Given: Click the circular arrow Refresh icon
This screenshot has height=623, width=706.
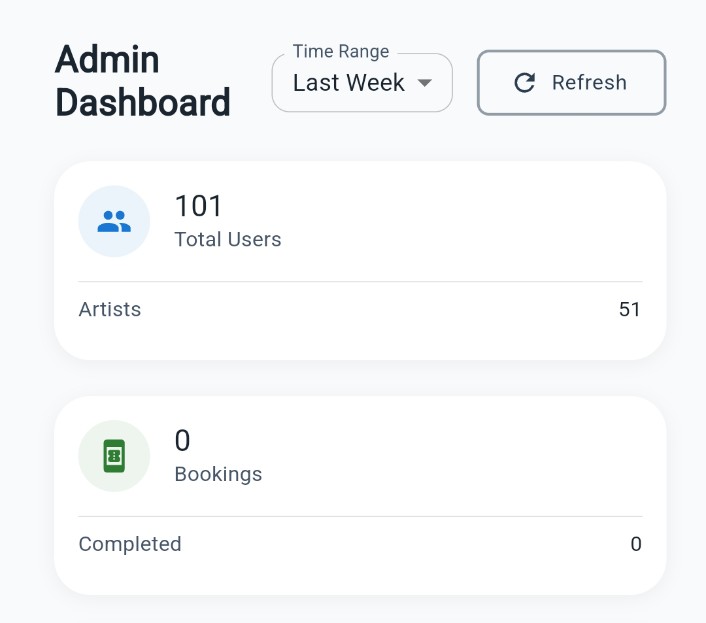Looking at the screenshot, I should (524, 83).
